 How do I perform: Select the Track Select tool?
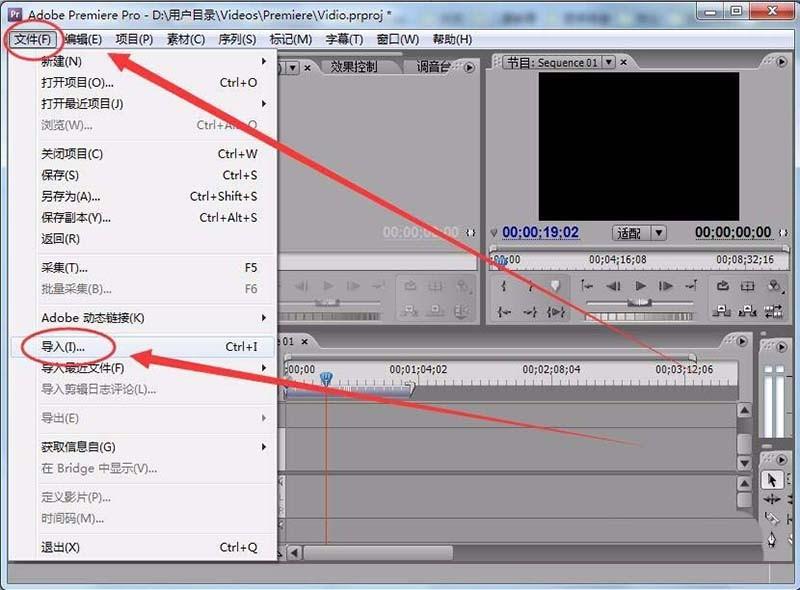[x=772, y=499]
